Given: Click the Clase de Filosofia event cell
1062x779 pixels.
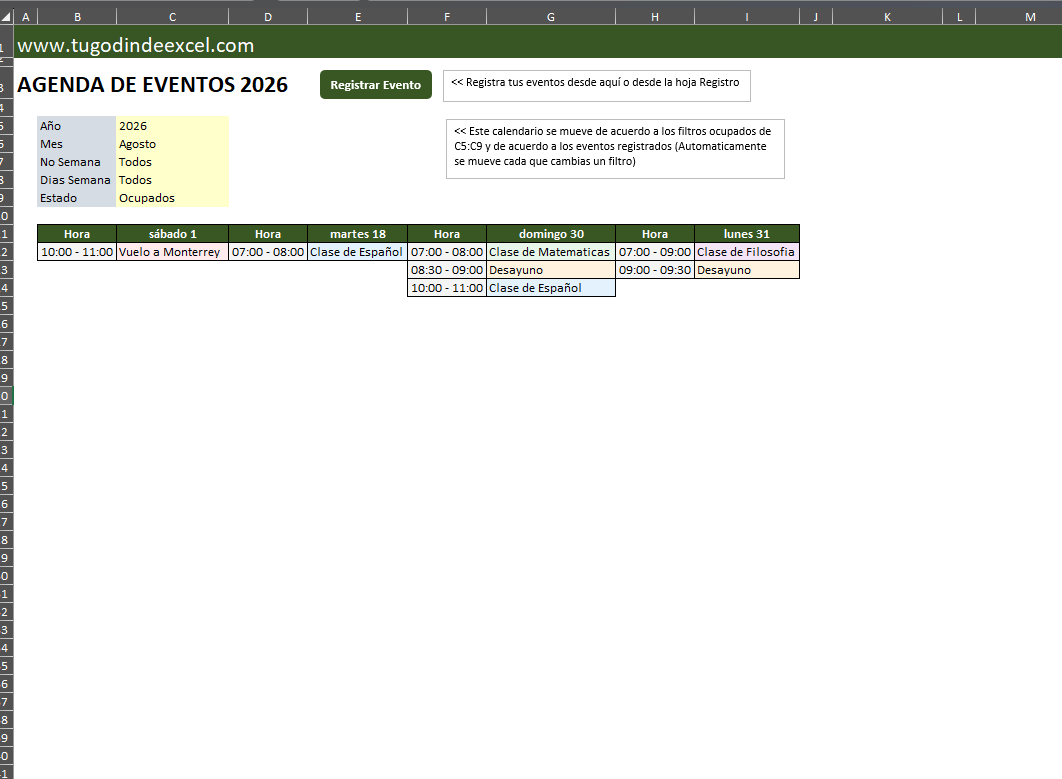Looking at the screenshot, I should [x=746, y=252].
